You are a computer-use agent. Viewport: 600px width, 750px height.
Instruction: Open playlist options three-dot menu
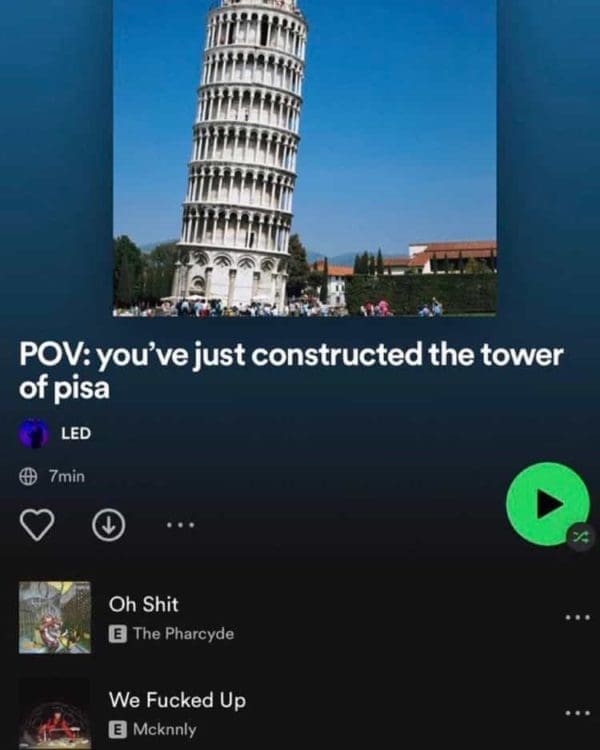[x=180, y=525]
